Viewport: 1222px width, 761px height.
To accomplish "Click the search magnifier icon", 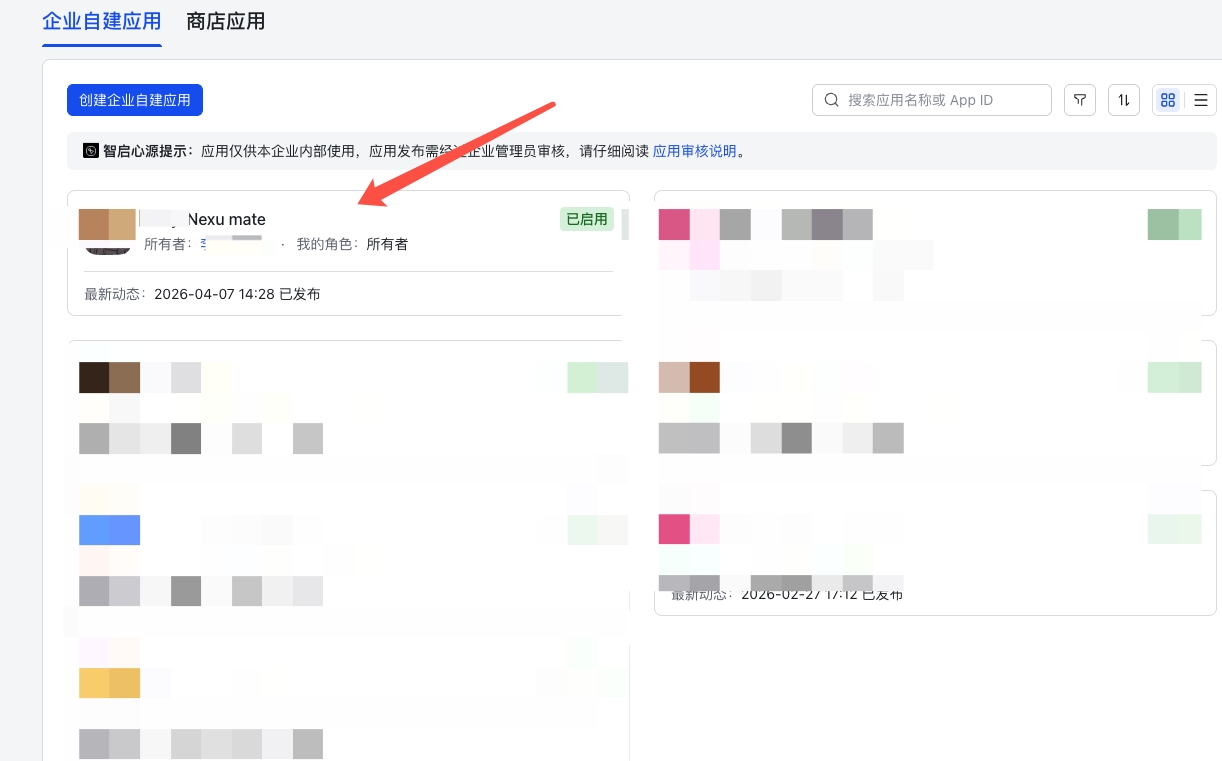I will tap(832, 100).
